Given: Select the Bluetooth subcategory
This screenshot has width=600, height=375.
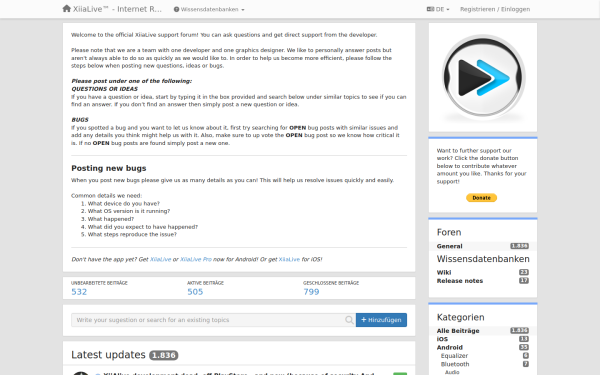Looking at the screenshot, I should coord(455,364).
